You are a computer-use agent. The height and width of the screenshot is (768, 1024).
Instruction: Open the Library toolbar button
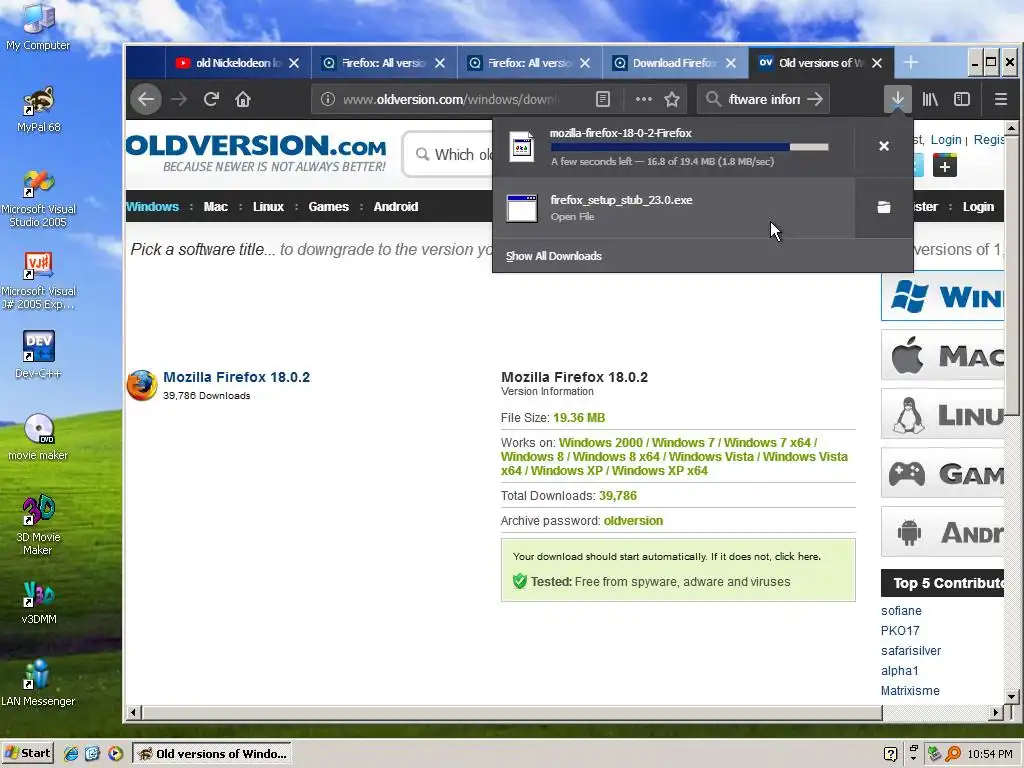pos(930,99)
